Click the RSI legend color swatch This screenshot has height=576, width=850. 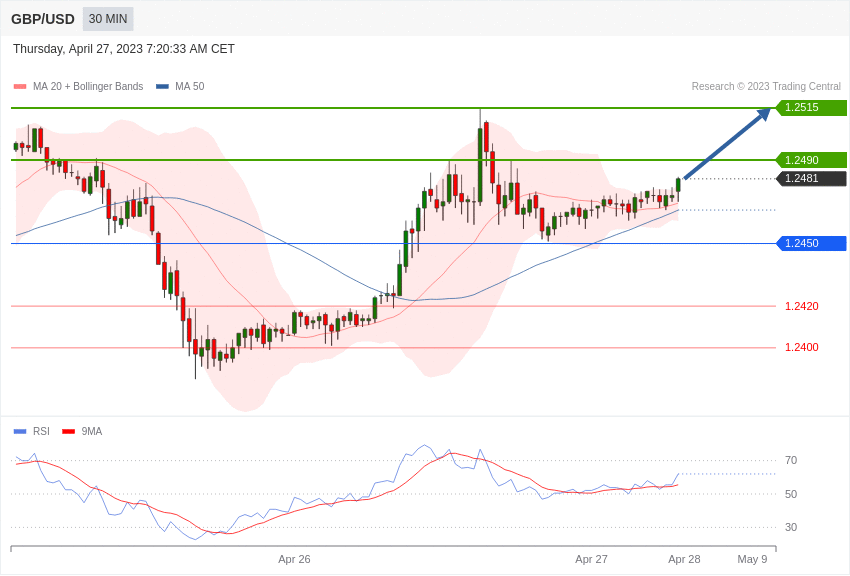pyautogui.click(x=20, y=431)
